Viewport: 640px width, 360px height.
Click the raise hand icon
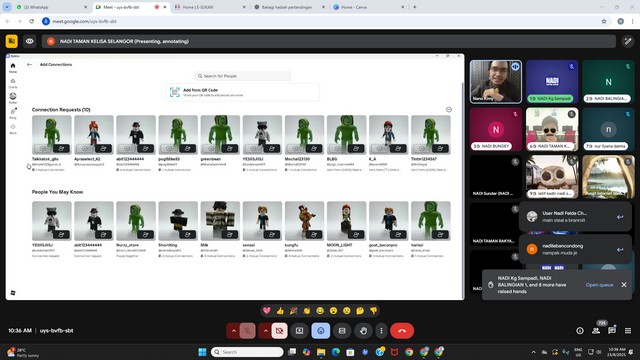tap(363, 331)
